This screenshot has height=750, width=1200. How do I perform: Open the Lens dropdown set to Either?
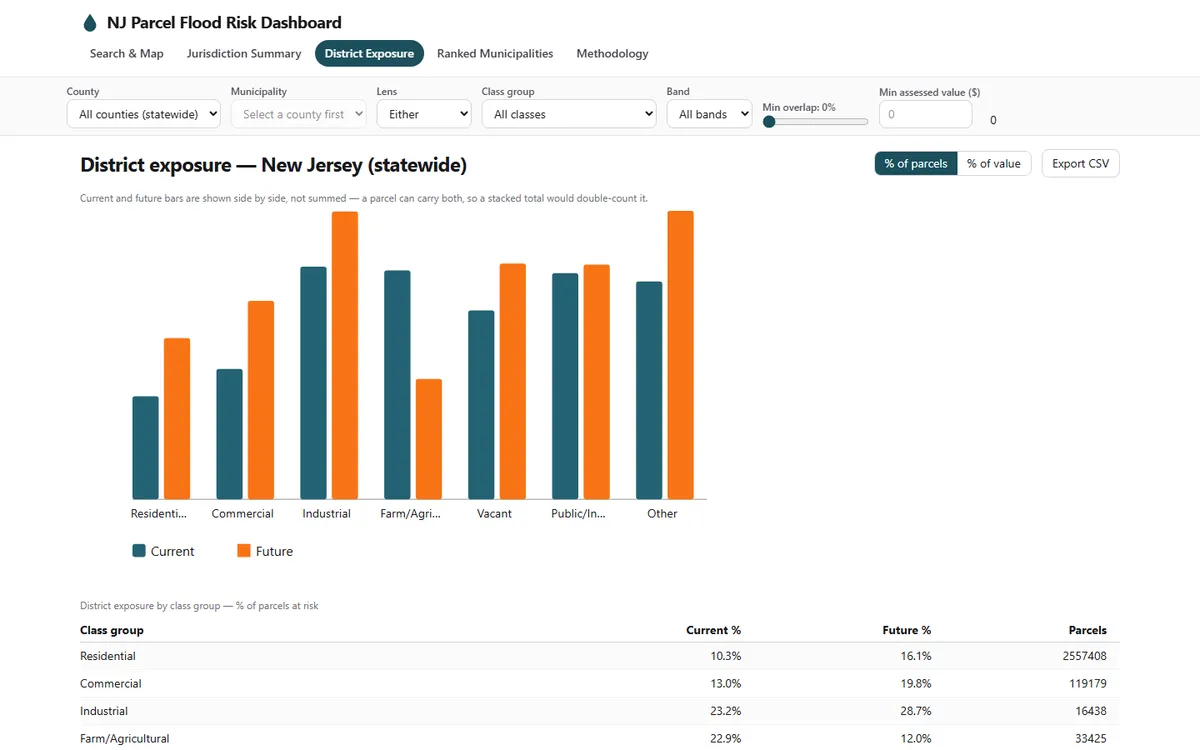click(x=424, y=114)
